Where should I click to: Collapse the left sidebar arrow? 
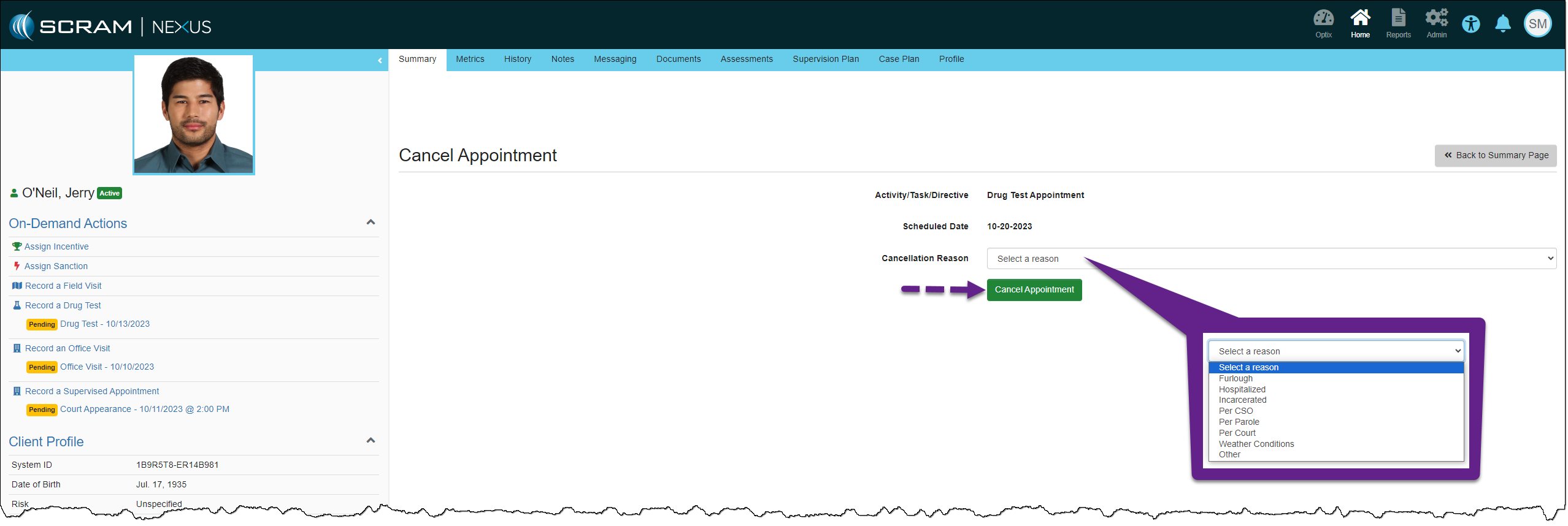point(380,60)
